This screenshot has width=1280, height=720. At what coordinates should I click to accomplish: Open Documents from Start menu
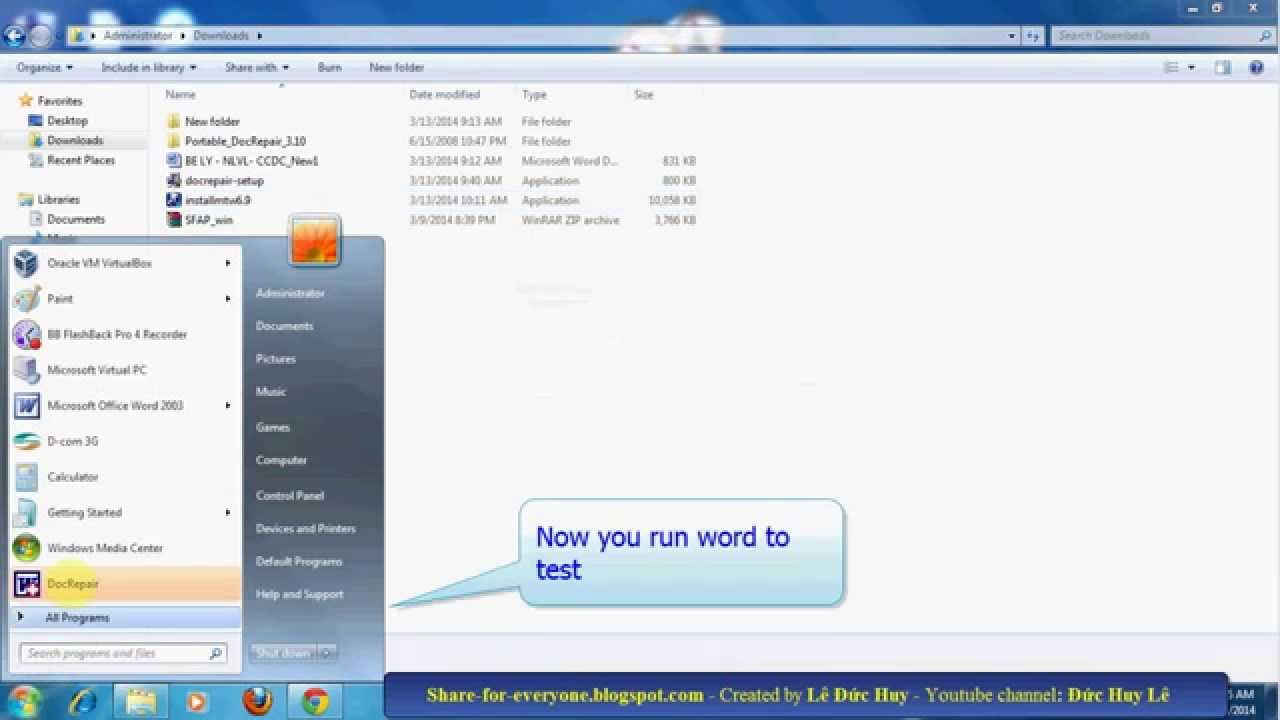(285, 326)
